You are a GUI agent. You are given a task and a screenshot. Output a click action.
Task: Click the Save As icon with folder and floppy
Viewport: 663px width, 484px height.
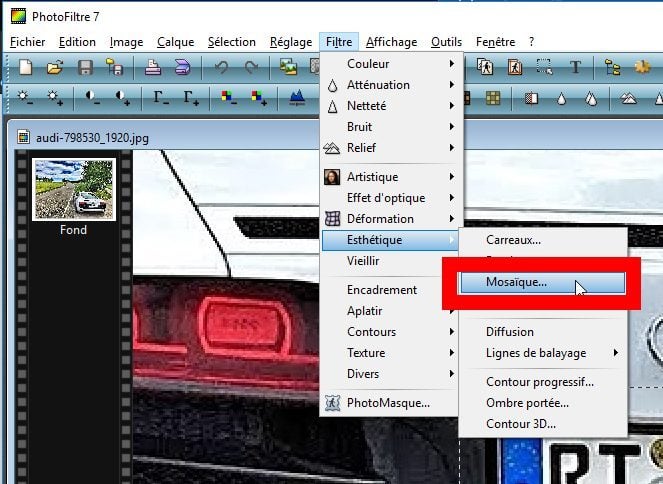[x=114, y=67]
